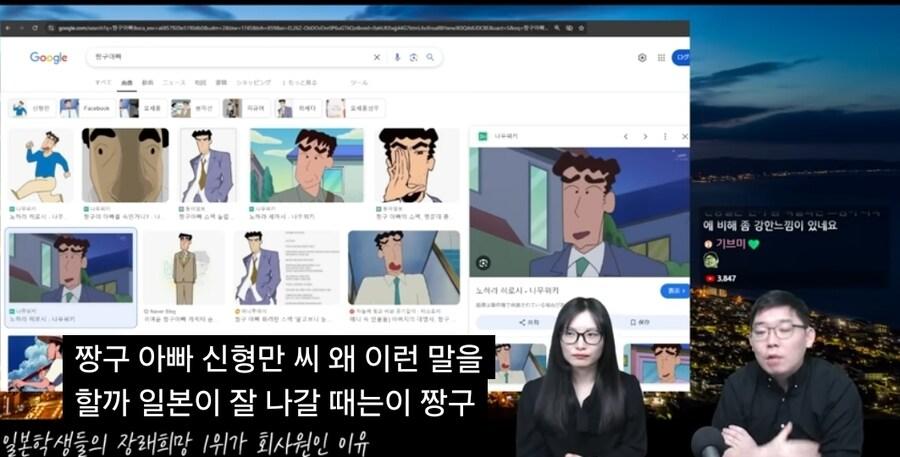900x457 pixels.
Task: Open thumbnail of close-up face with thick eyebrows
Action: [x=126, y=165]
